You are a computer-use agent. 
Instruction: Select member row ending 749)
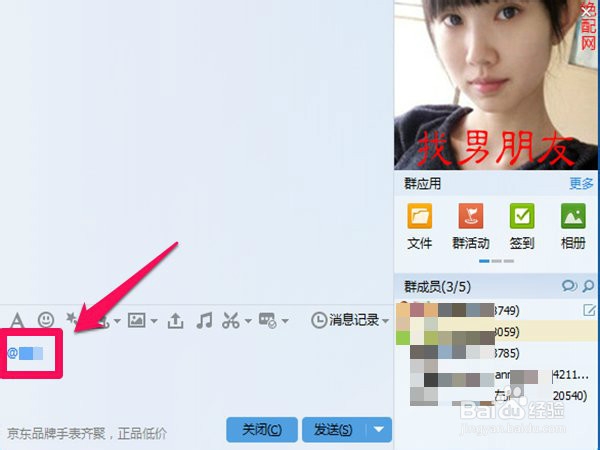[x=496, y=310]
